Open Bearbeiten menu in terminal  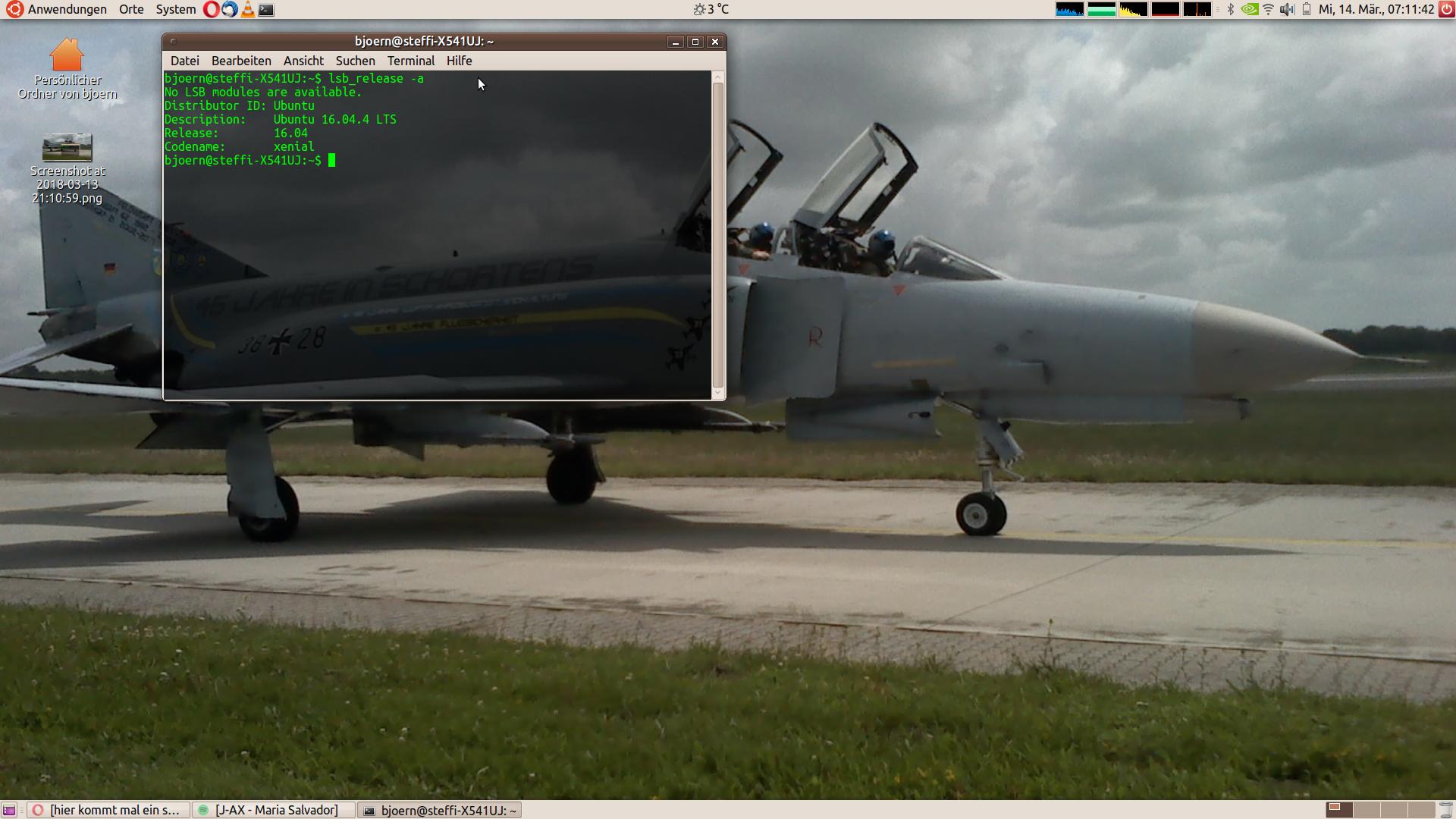[x=241, y=61]
